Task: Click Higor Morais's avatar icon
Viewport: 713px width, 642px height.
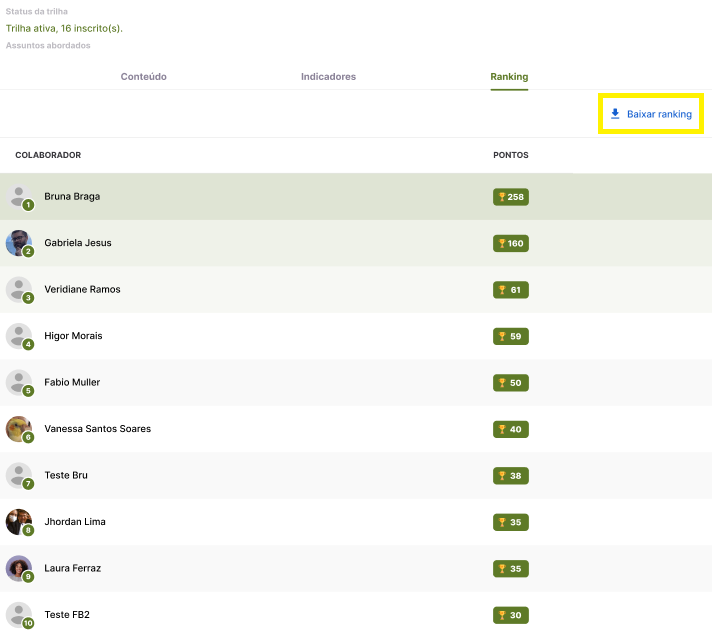Action: pos(19,336)
